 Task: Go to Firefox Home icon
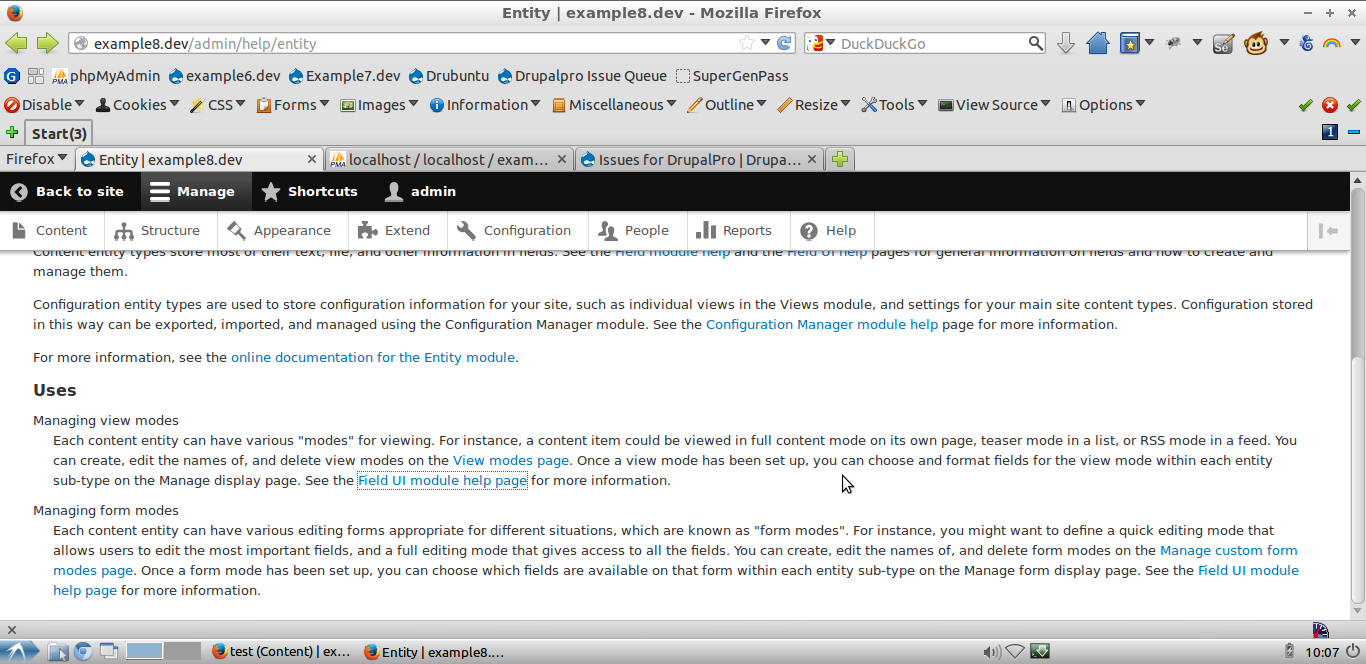click(1098, 43)
